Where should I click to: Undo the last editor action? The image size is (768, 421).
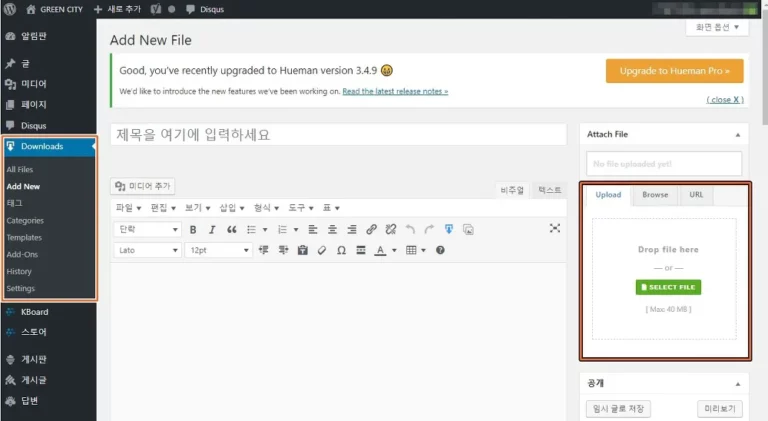coord(410,229)
